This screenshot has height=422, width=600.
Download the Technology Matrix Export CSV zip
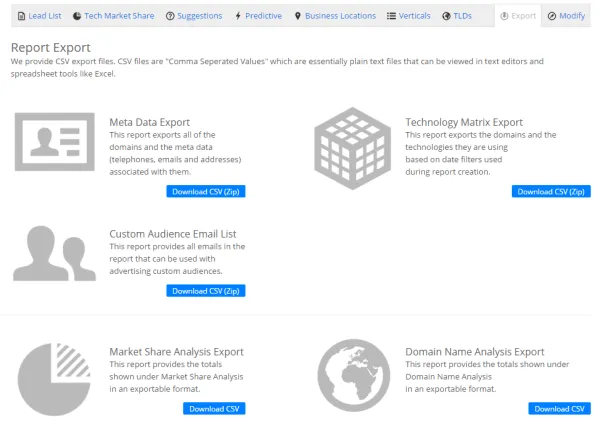pos(551,191)
